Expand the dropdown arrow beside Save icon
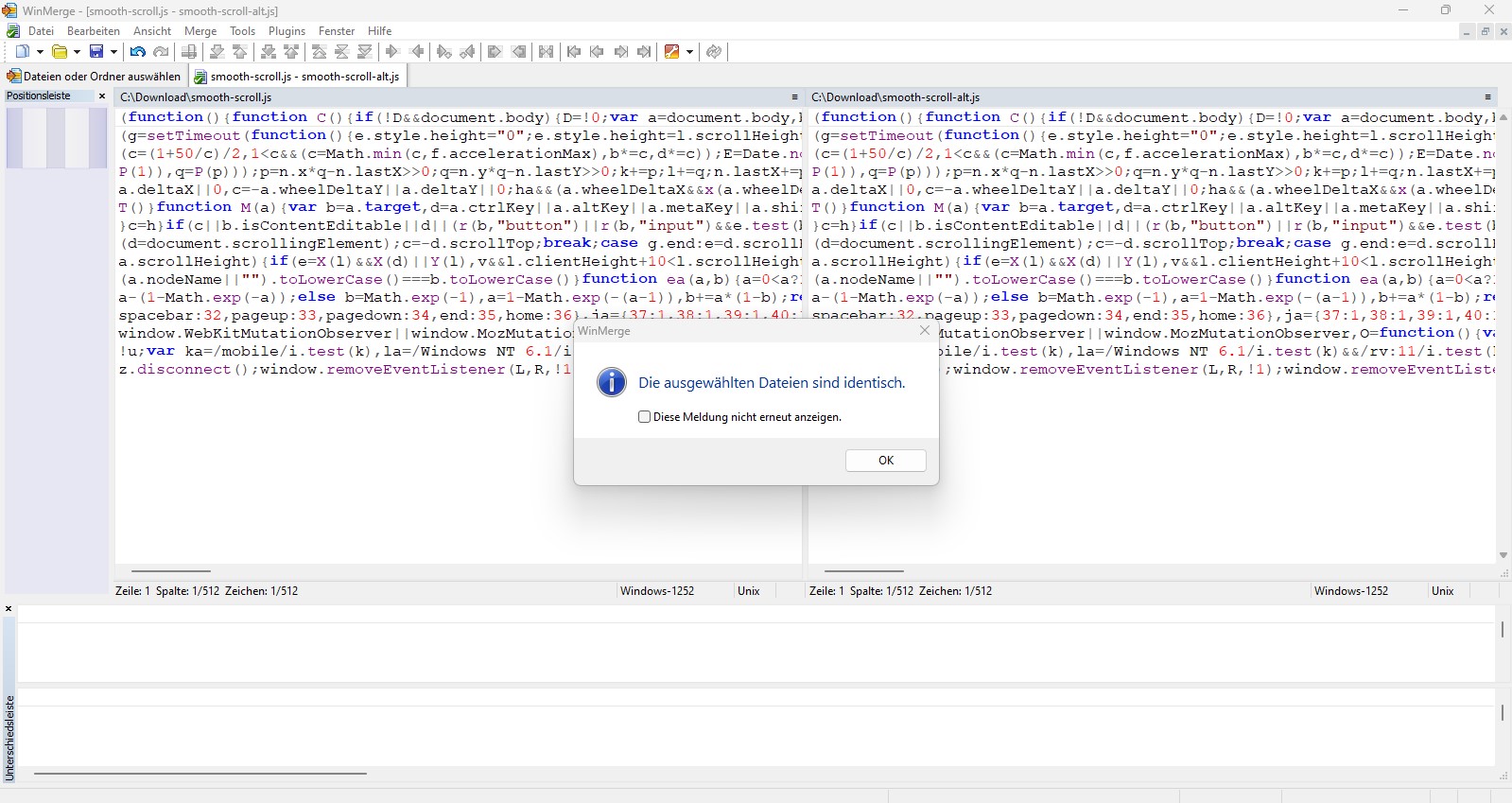This screenshot has height=803, width=1512. [114, 52]
